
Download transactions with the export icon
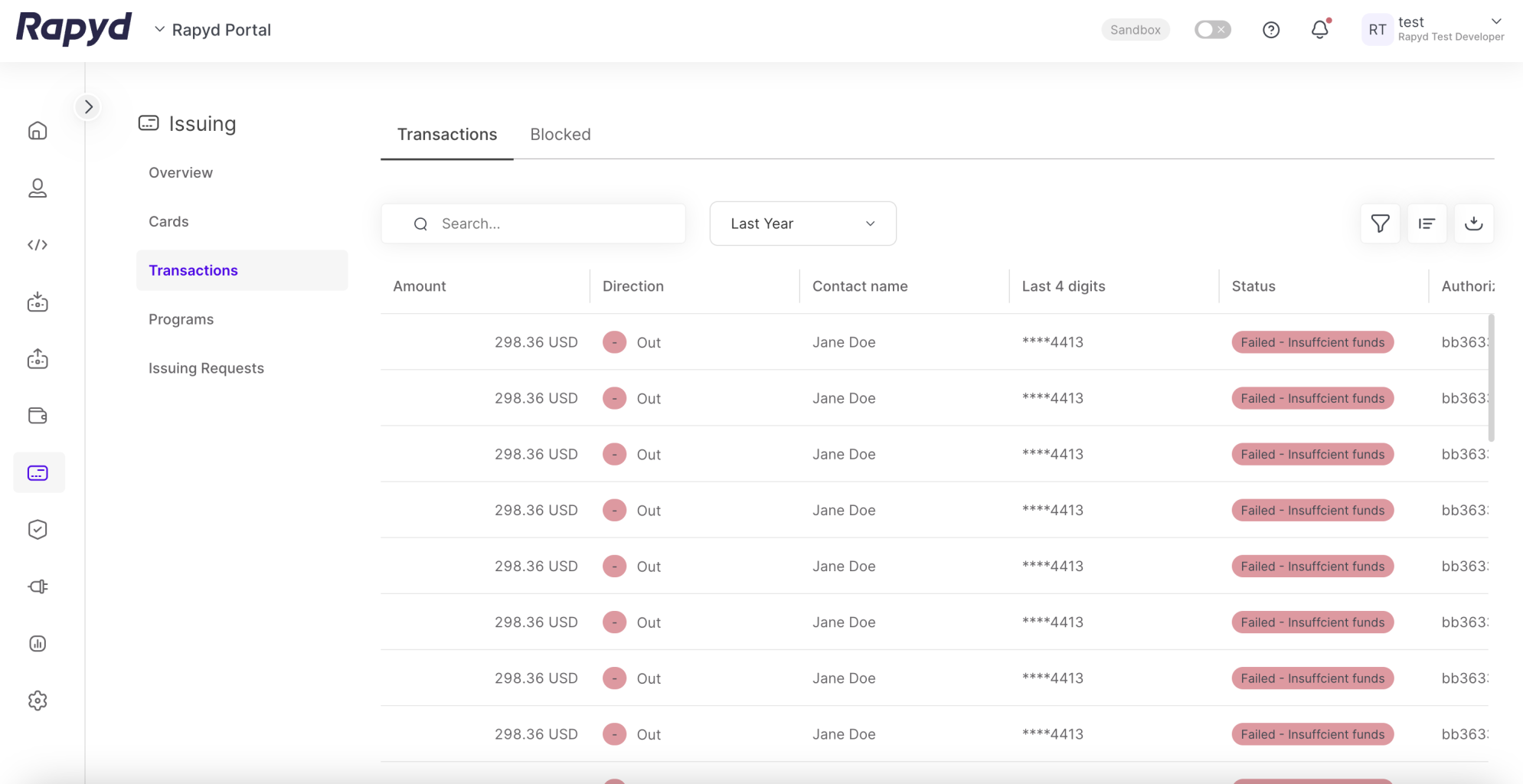click(1473, 224)
